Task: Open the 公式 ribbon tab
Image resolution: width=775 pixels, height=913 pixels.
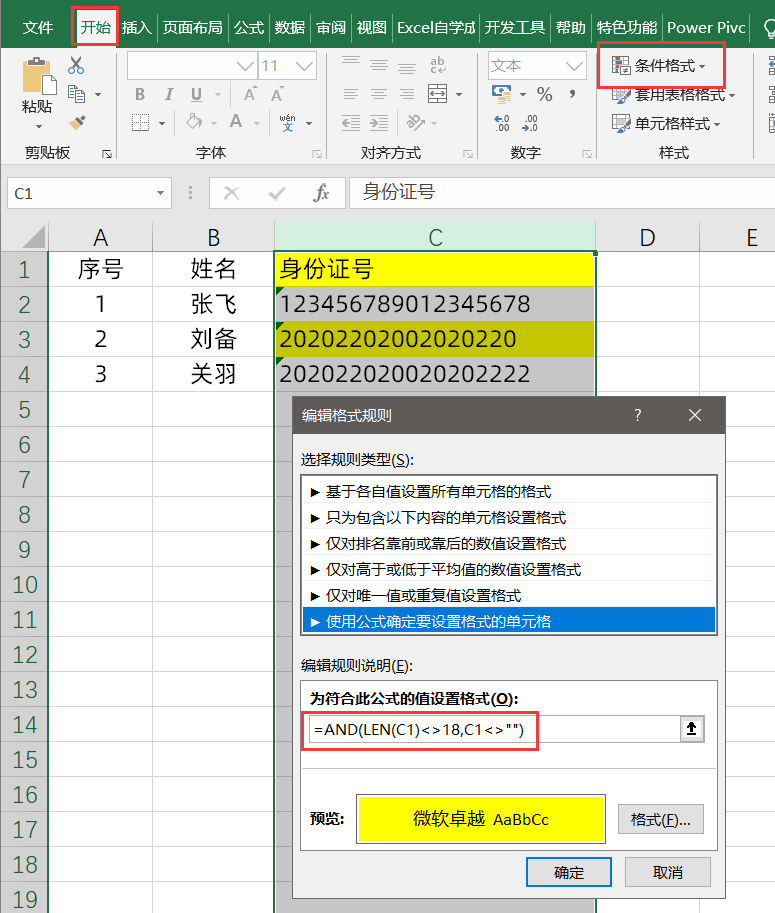Action: point(248,27)
